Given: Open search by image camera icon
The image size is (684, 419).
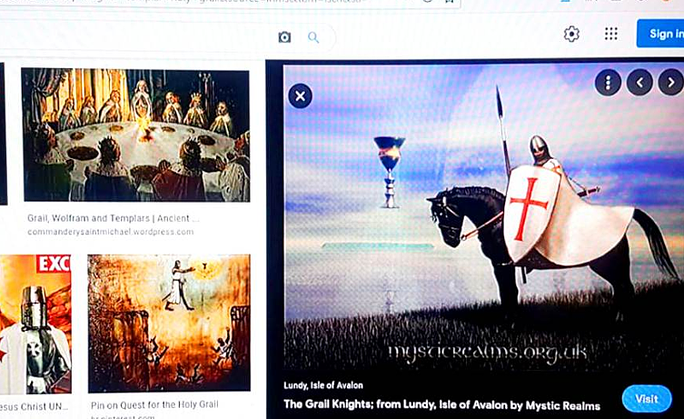Looking at the screenshot, I should click(284, 37).
